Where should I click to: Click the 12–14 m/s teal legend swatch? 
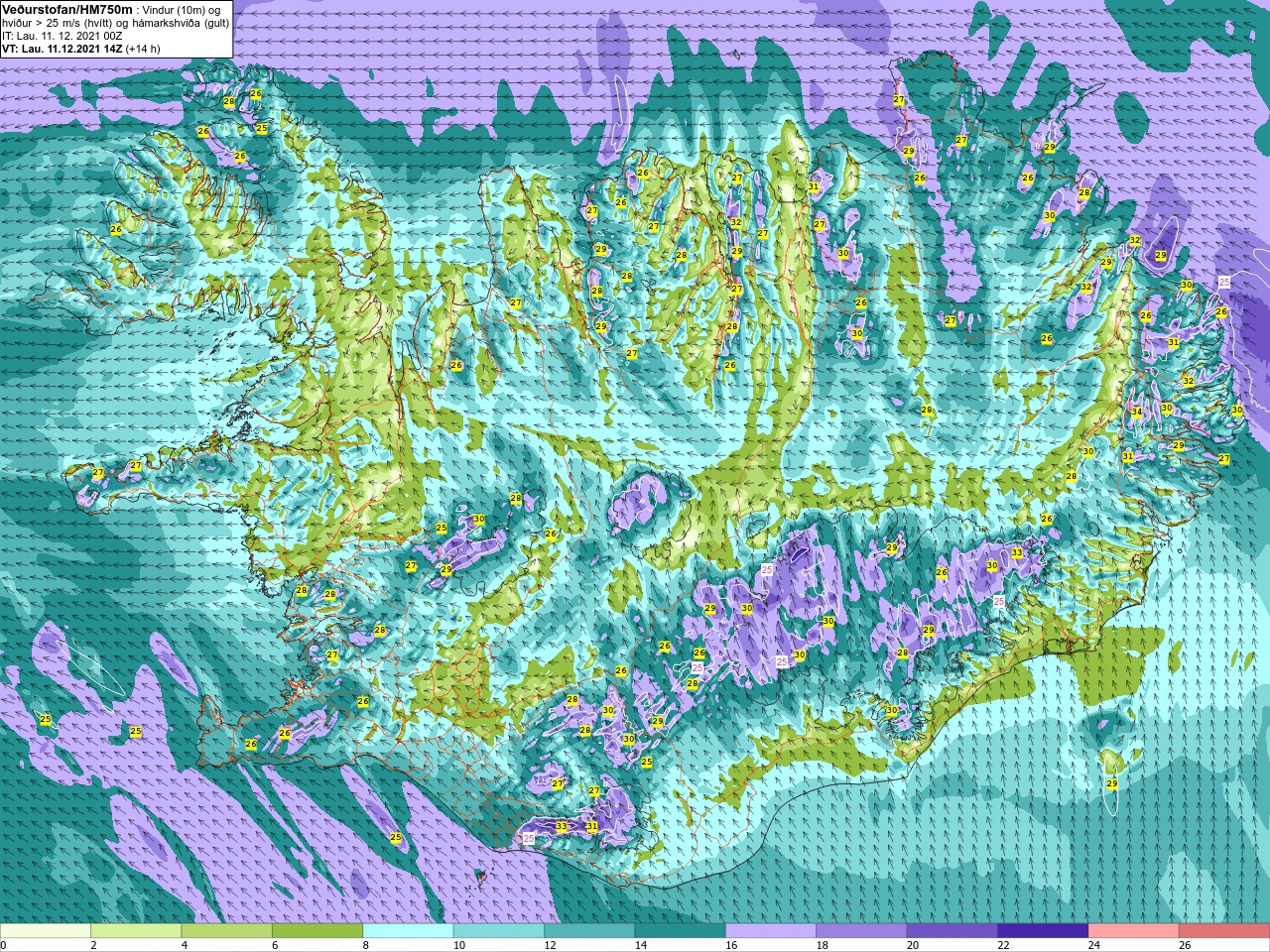click(589, 931)
